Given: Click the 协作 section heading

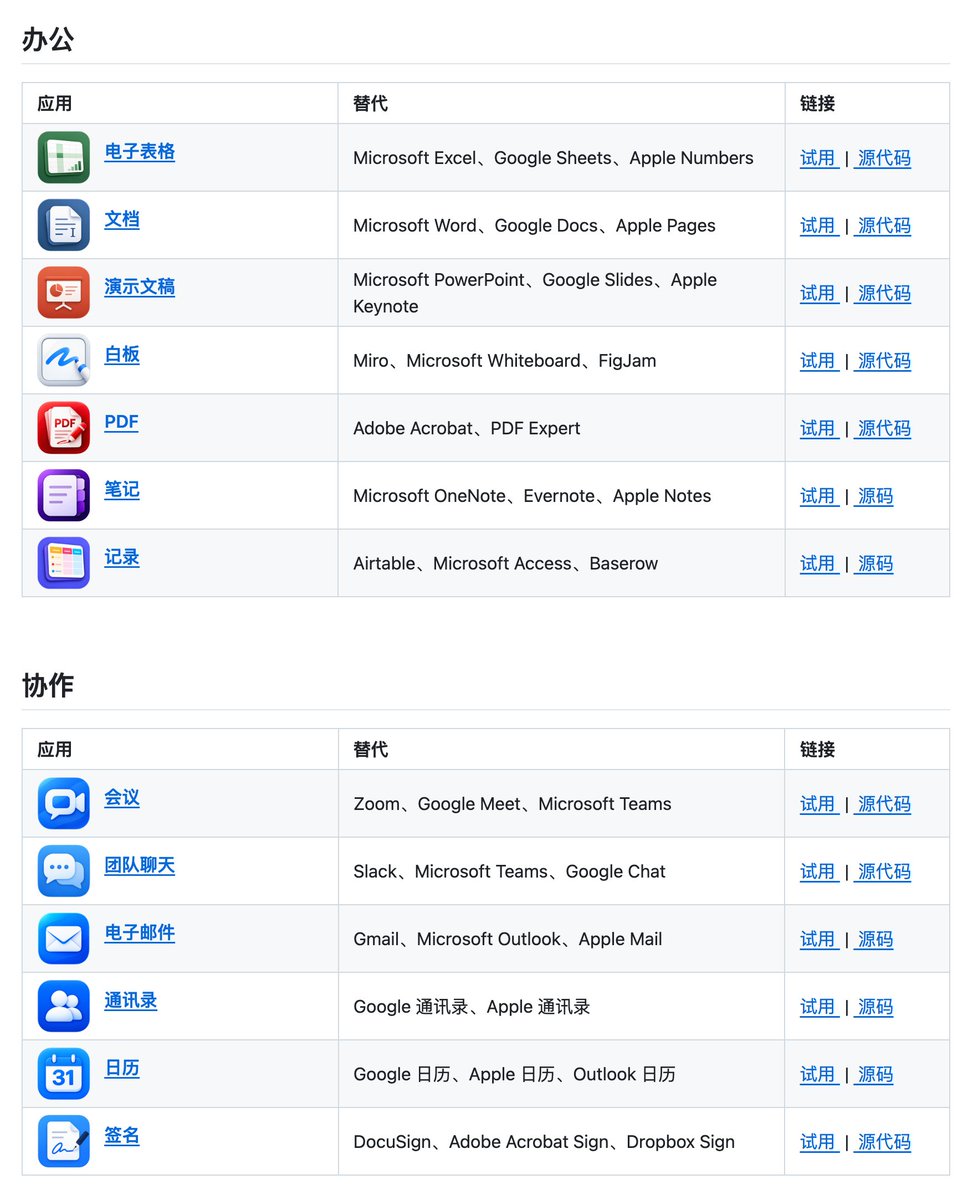Looking at the screenshot, I should [x=48, y=686].
